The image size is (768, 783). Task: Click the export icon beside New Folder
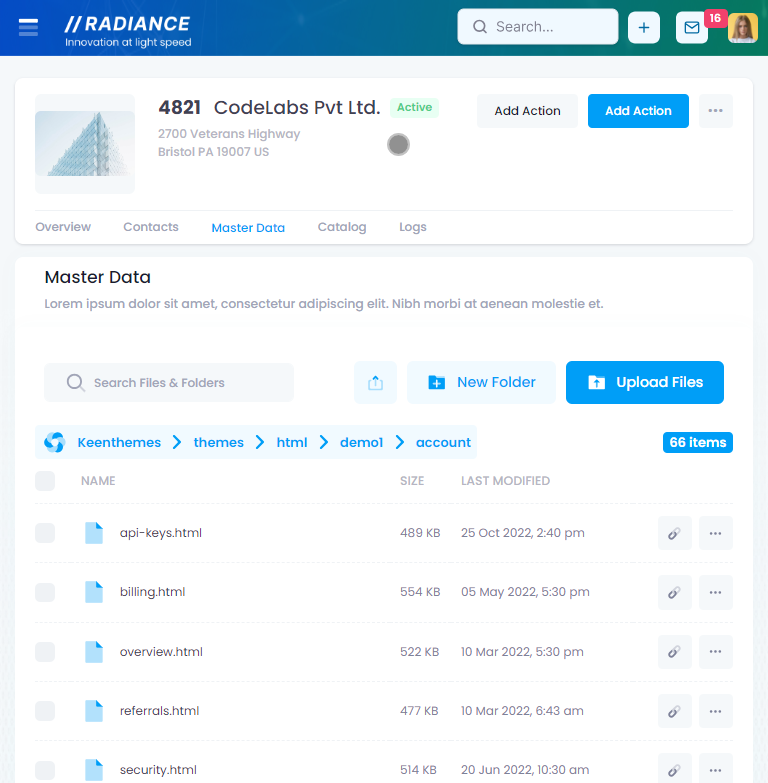click(375, 383)
